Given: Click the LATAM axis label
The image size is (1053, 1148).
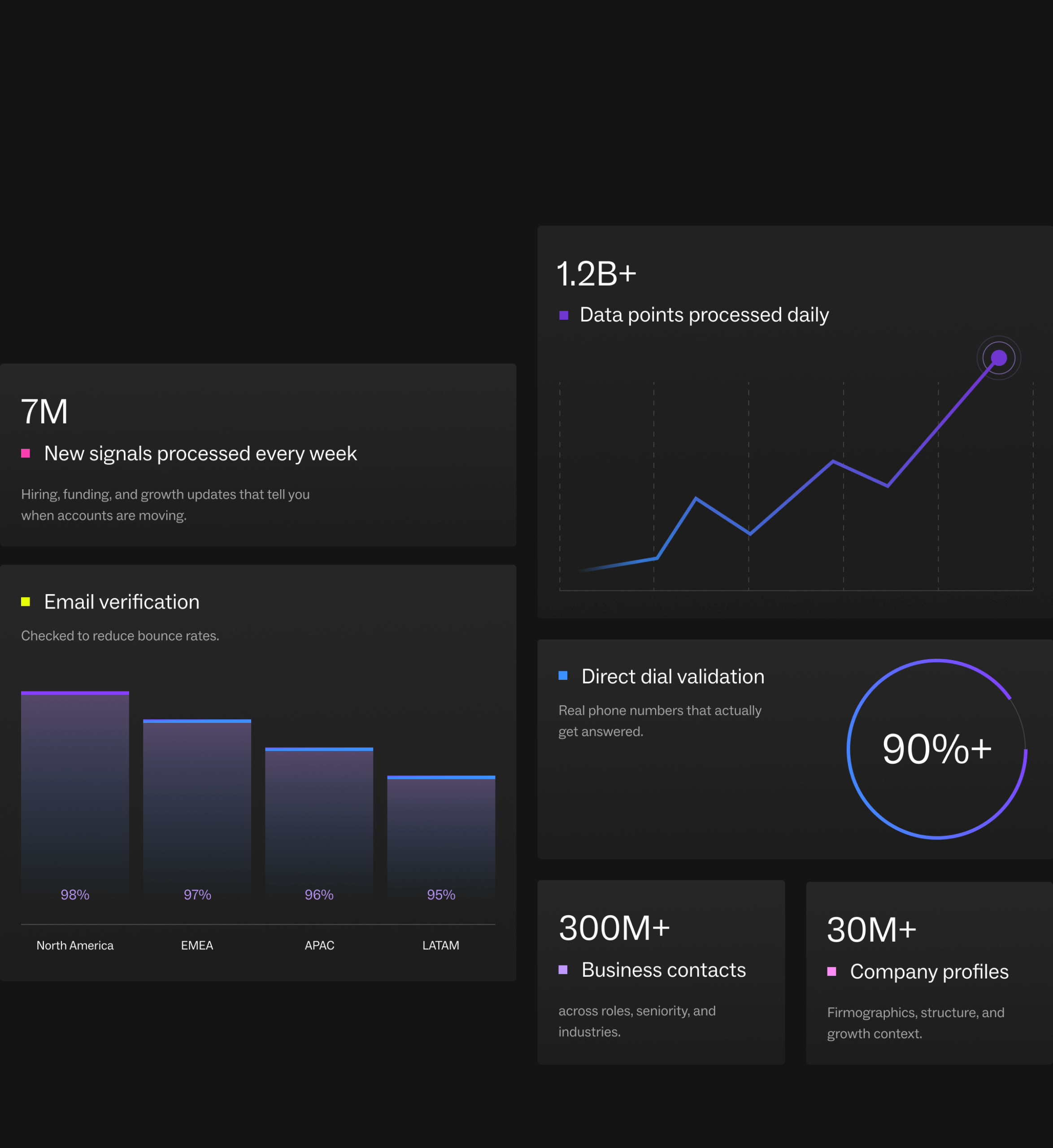Looking at the screenshot, I should click(x=440, y=945).
